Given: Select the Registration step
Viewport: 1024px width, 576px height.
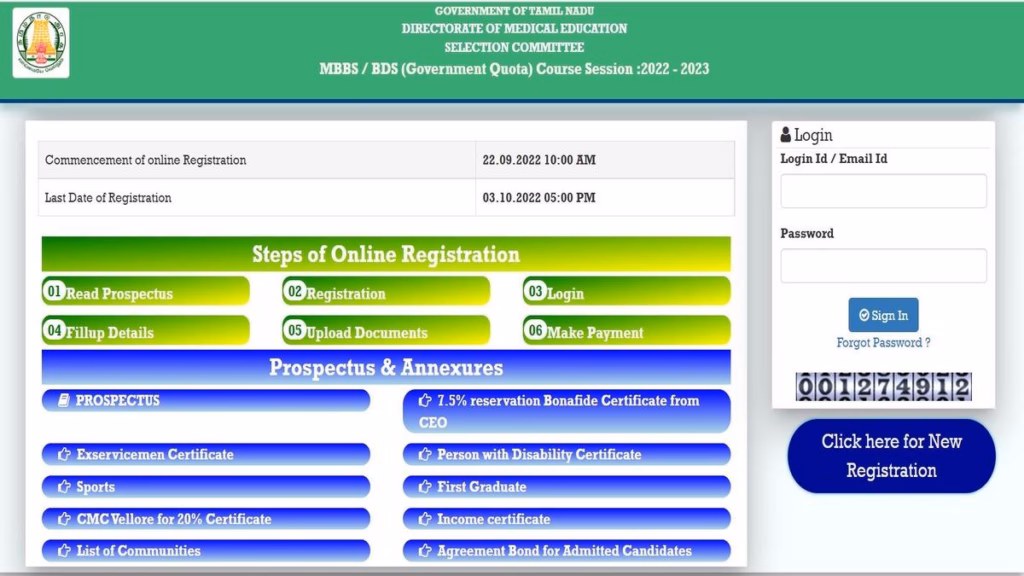Looking at the screenshot, I should tap(386, 291).
